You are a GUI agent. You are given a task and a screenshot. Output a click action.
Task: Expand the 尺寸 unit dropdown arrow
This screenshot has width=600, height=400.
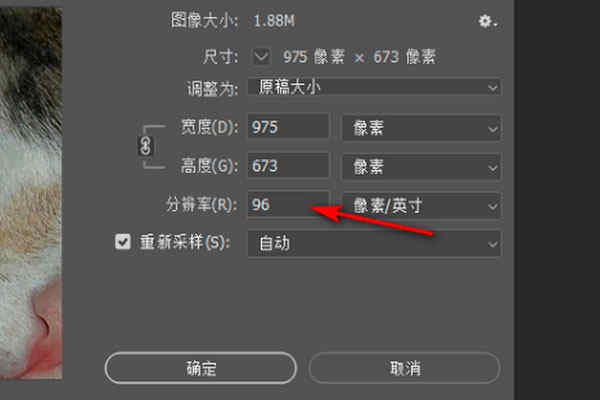pos(261,57)
